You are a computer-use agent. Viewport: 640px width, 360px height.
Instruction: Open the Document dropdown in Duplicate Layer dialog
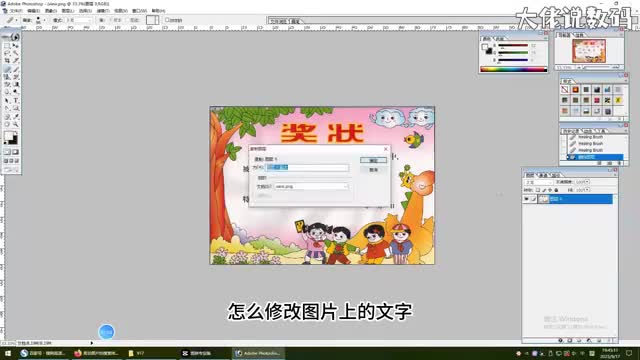311,186
